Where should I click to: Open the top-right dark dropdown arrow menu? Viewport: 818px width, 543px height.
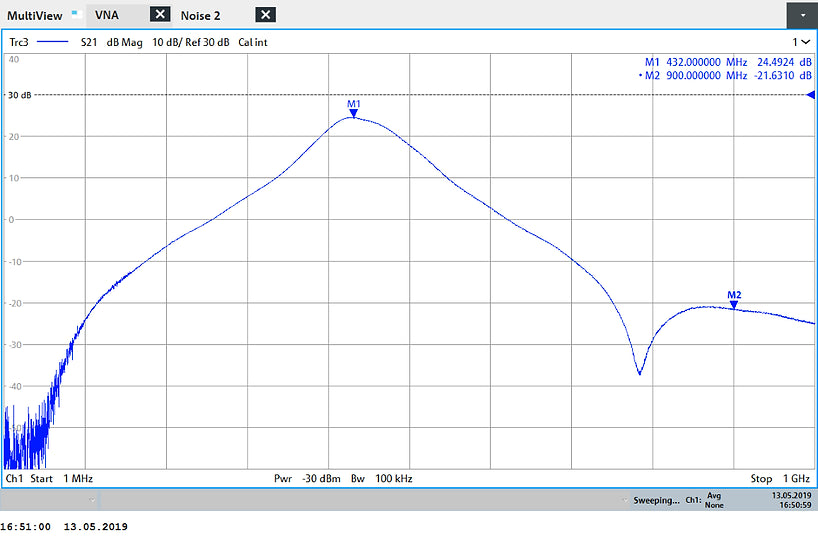[802, 14]
